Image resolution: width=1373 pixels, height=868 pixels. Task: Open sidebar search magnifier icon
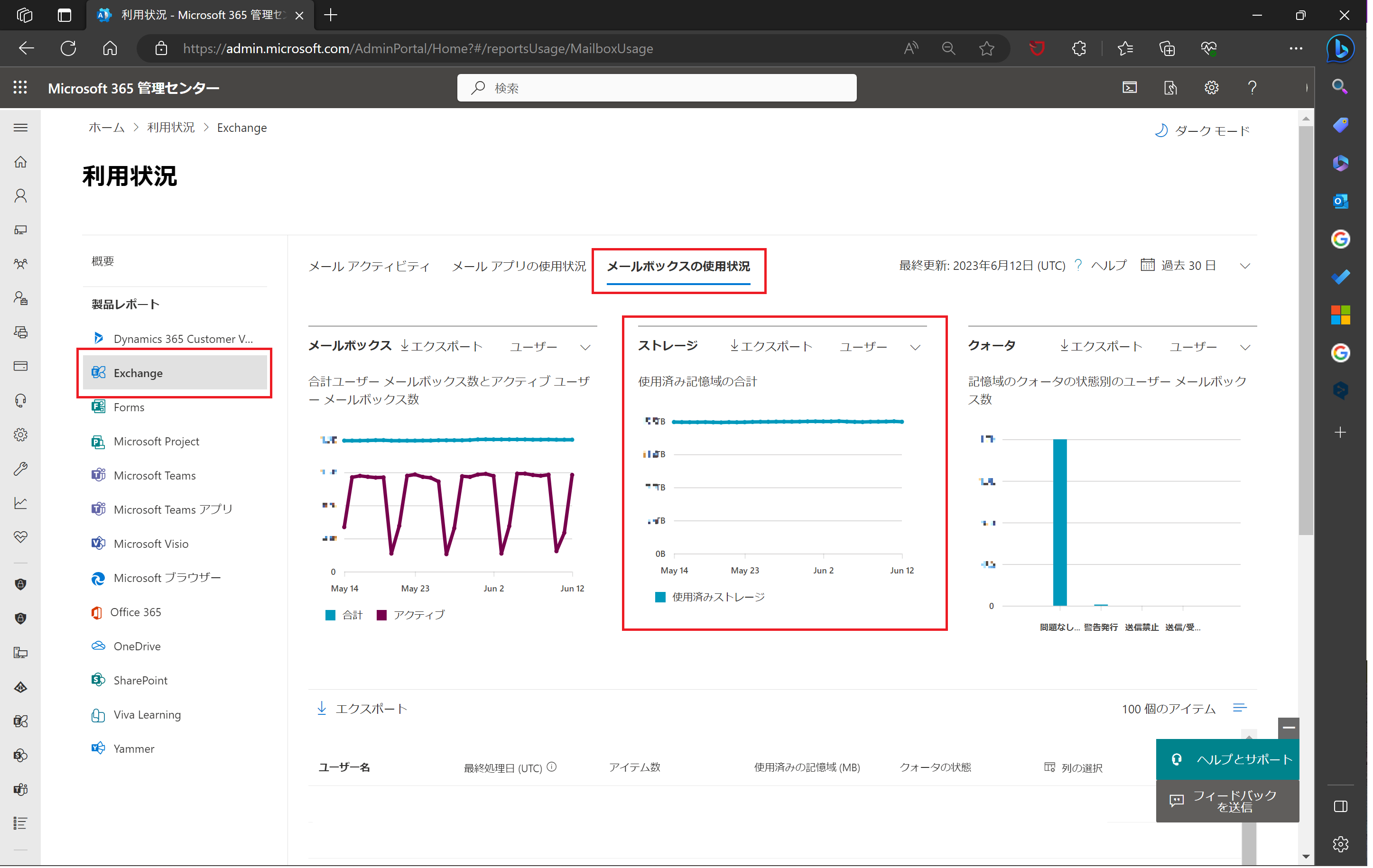point(1340,87)
